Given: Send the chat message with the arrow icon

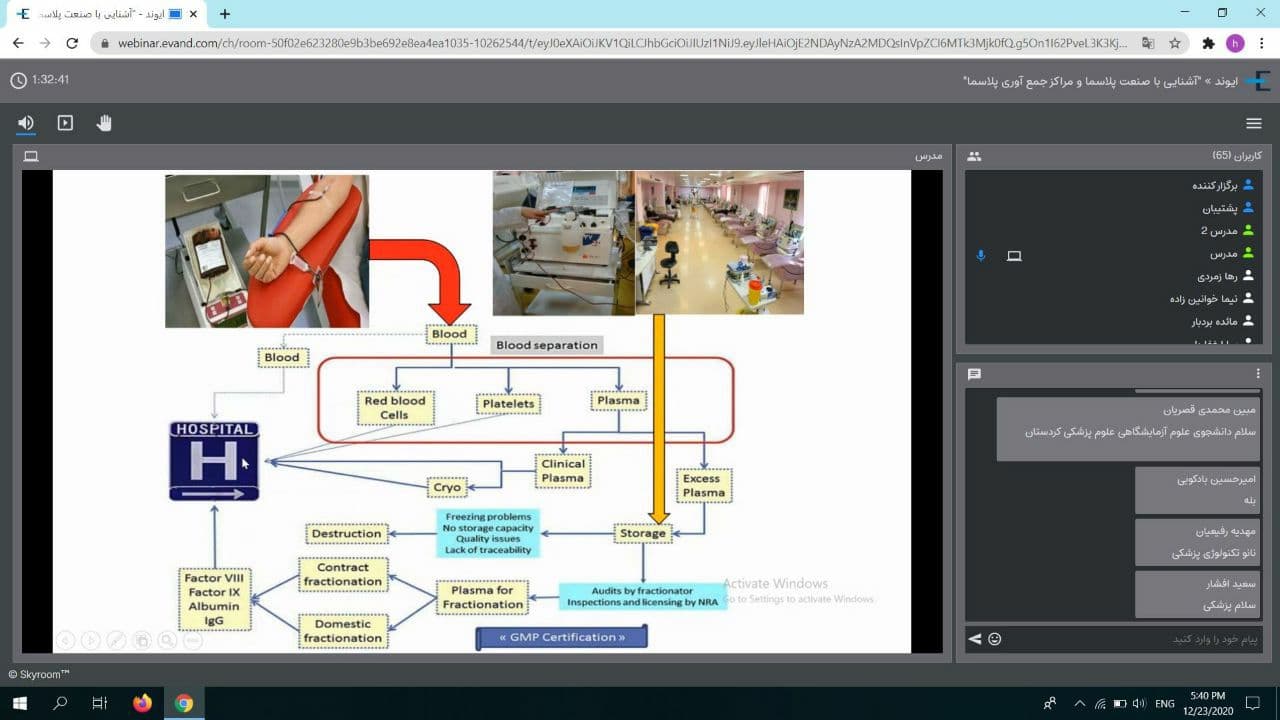Looking at the screenshot, I should tap(974, 639).
